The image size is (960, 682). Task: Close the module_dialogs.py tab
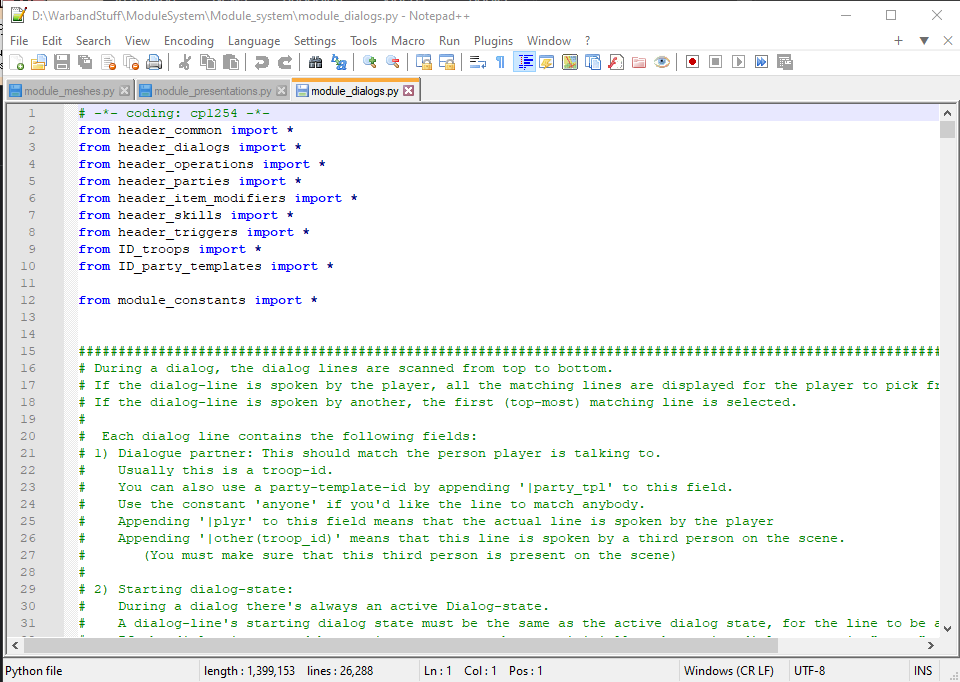408,91
